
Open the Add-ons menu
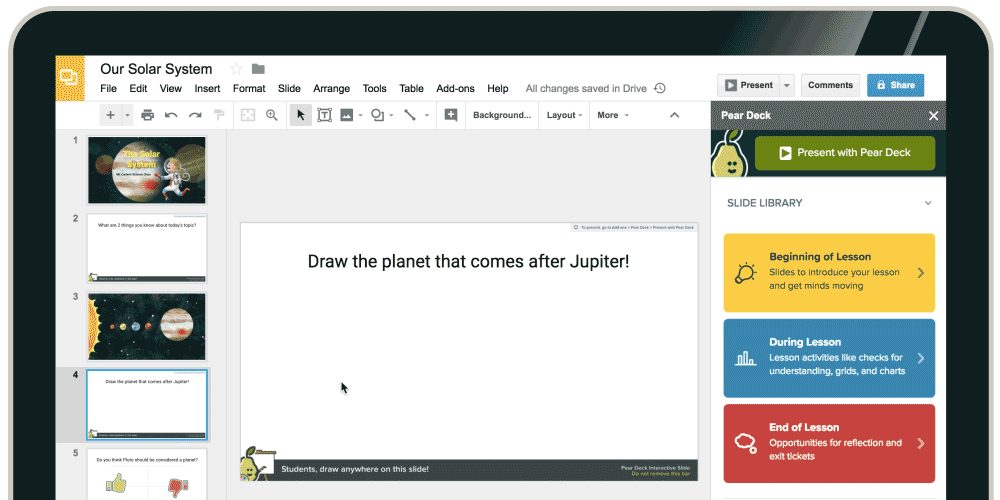[455, 89]
